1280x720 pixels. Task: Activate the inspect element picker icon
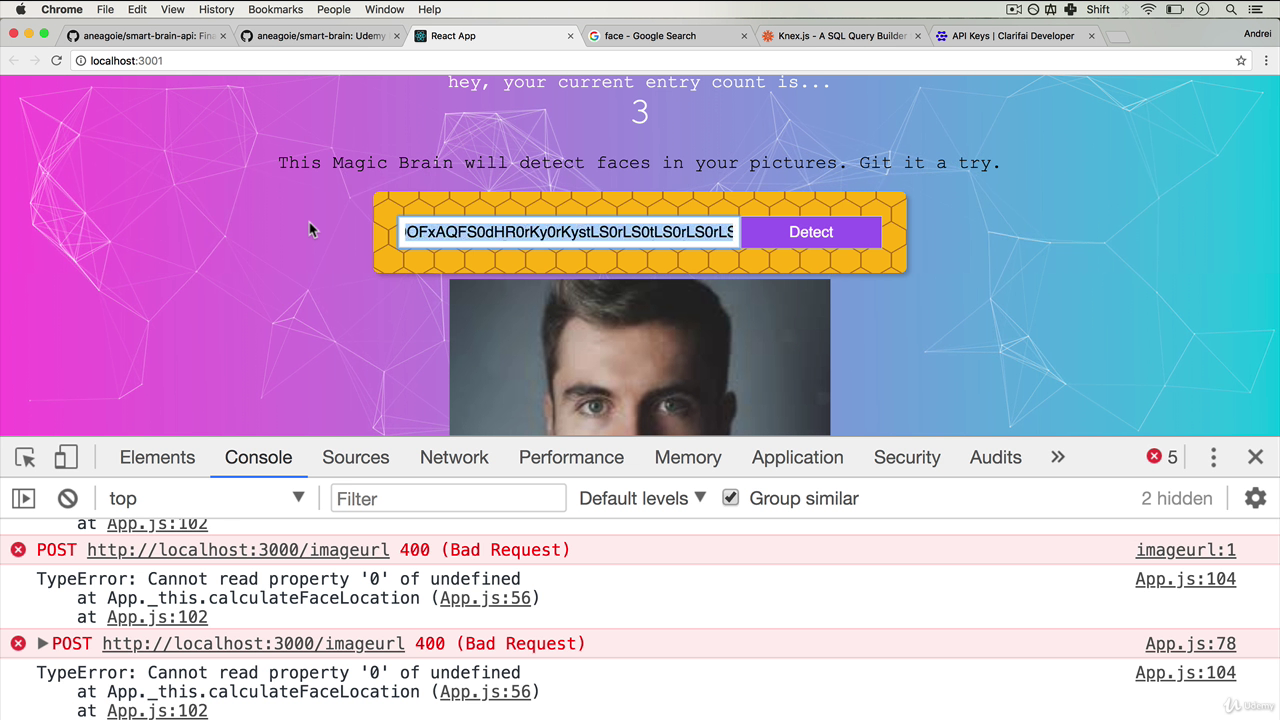(26, 458)
